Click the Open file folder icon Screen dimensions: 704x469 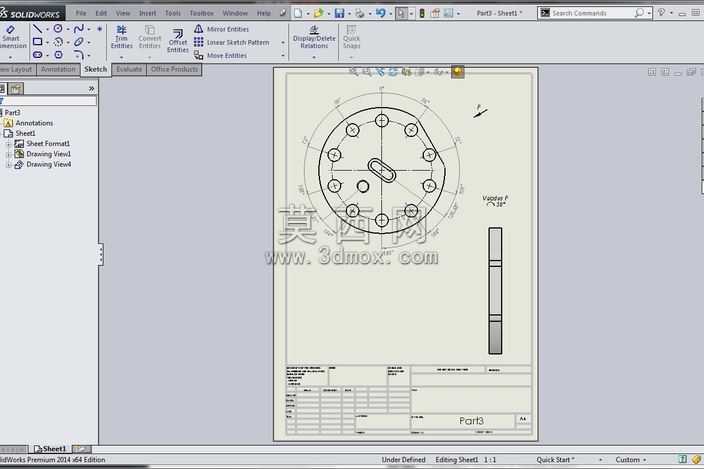pos(319,13)
